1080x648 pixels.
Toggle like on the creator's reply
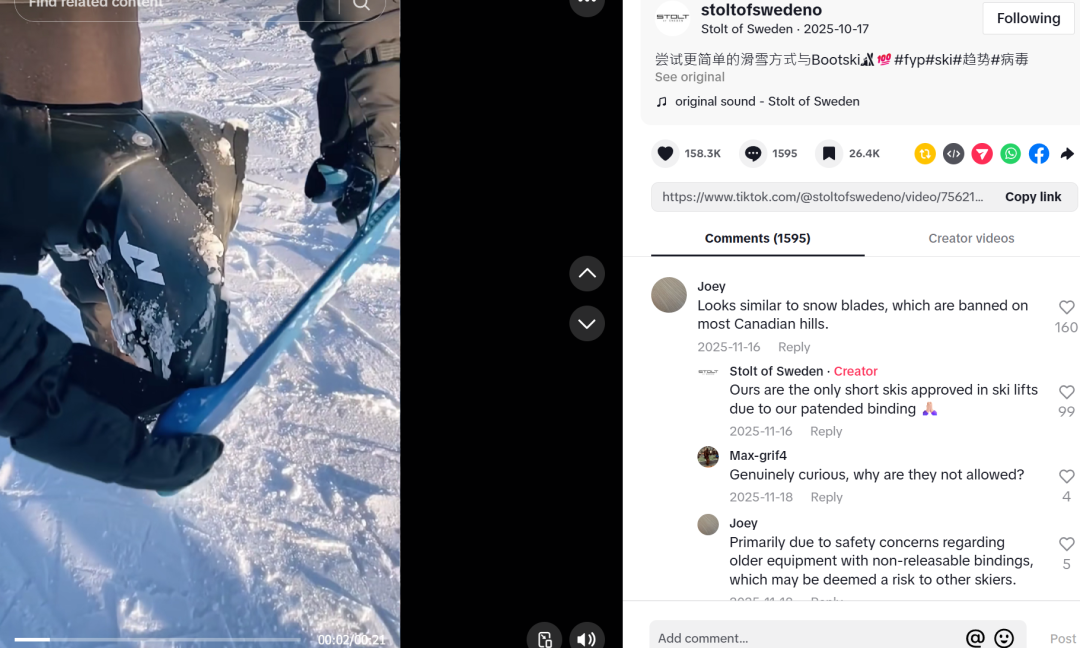1066,392
